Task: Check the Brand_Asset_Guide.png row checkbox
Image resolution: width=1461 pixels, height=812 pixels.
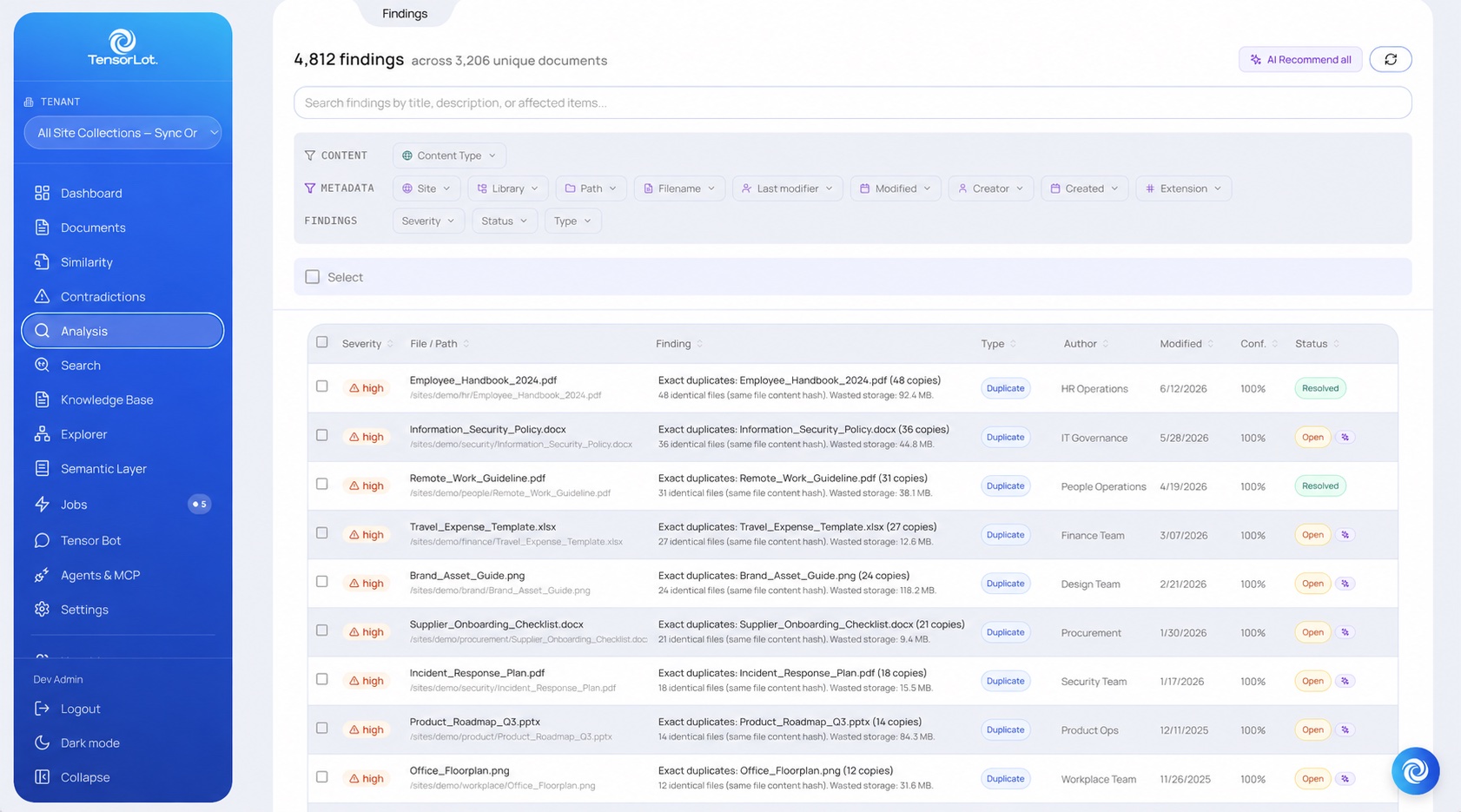Action: point(322,581)
